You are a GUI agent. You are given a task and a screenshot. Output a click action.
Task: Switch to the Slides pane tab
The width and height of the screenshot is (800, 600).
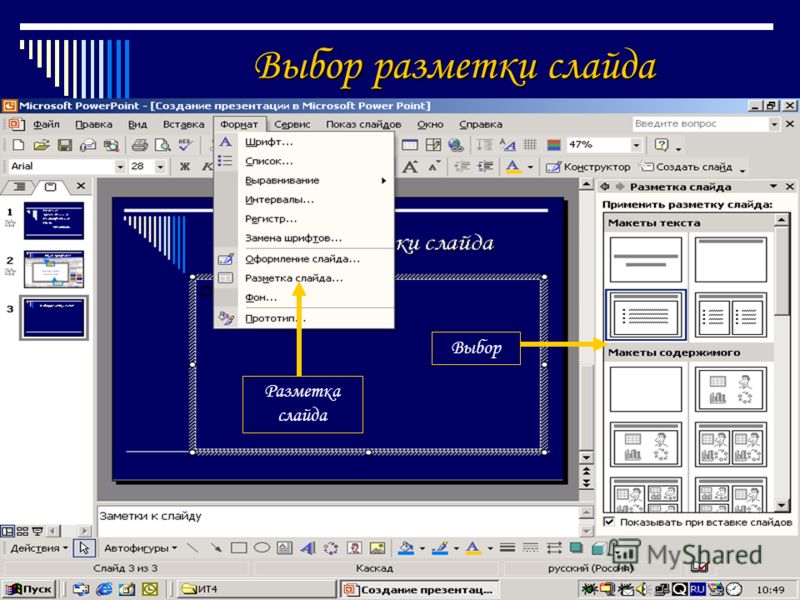[x=51, y=187]
